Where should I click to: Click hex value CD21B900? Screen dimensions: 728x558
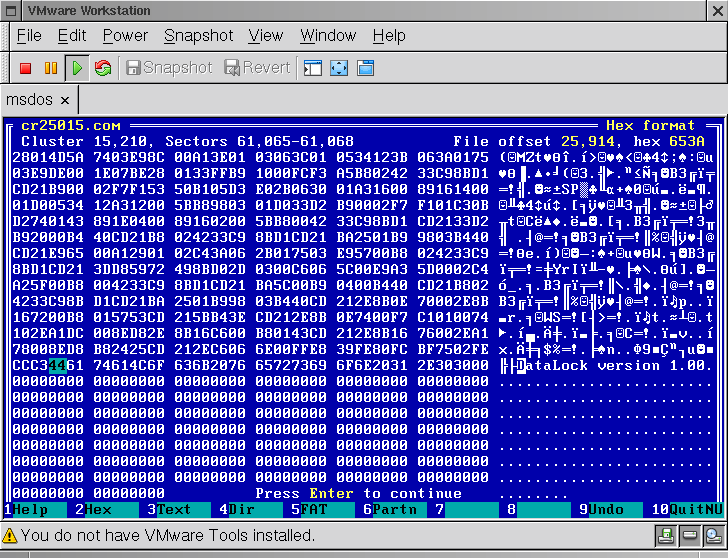pos(48,189)
